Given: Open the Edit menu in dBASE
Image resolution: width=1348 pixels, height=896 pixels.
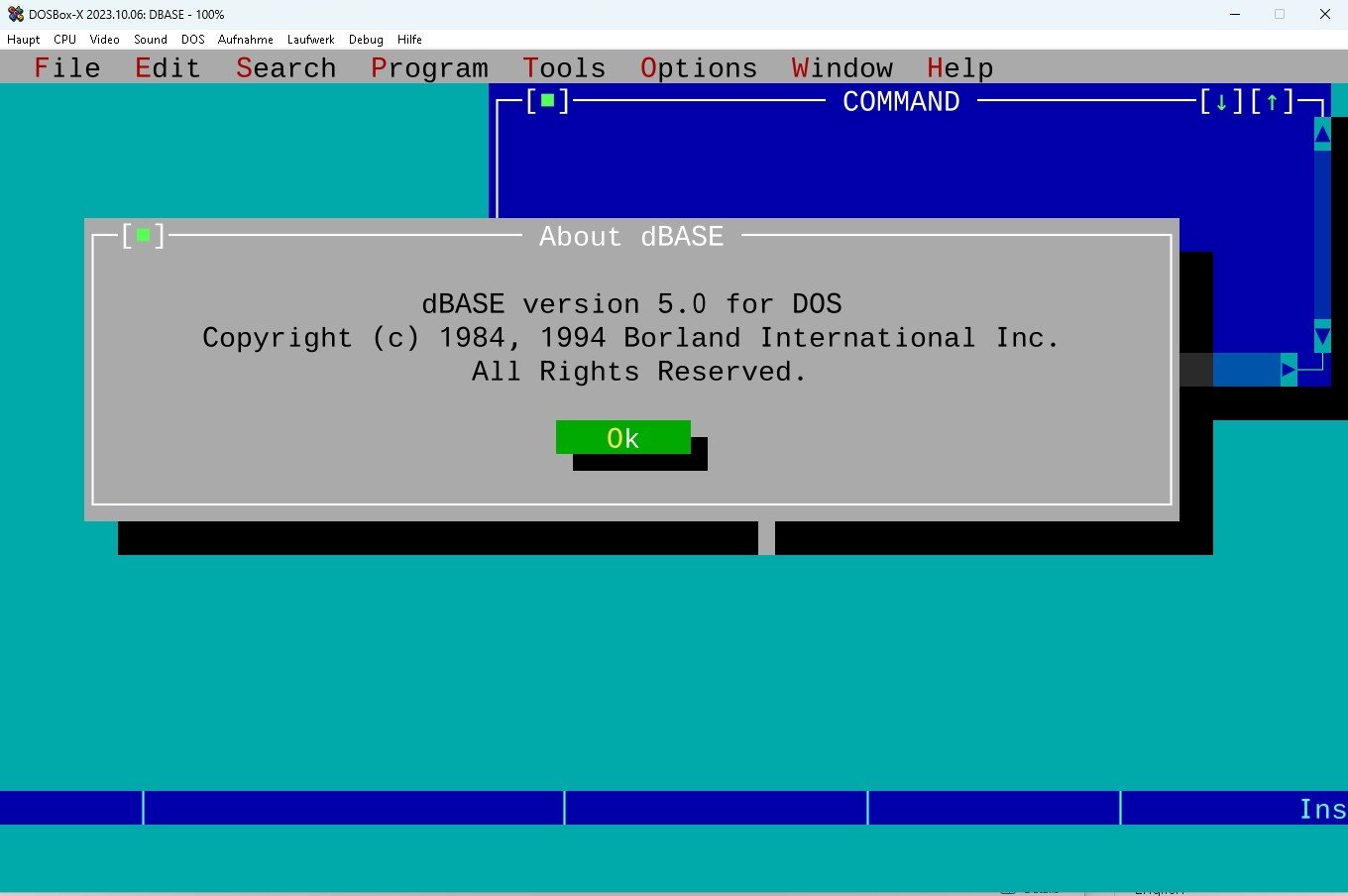Looking at the screenshot, I should pyautogui.click(x=168, y=67).
